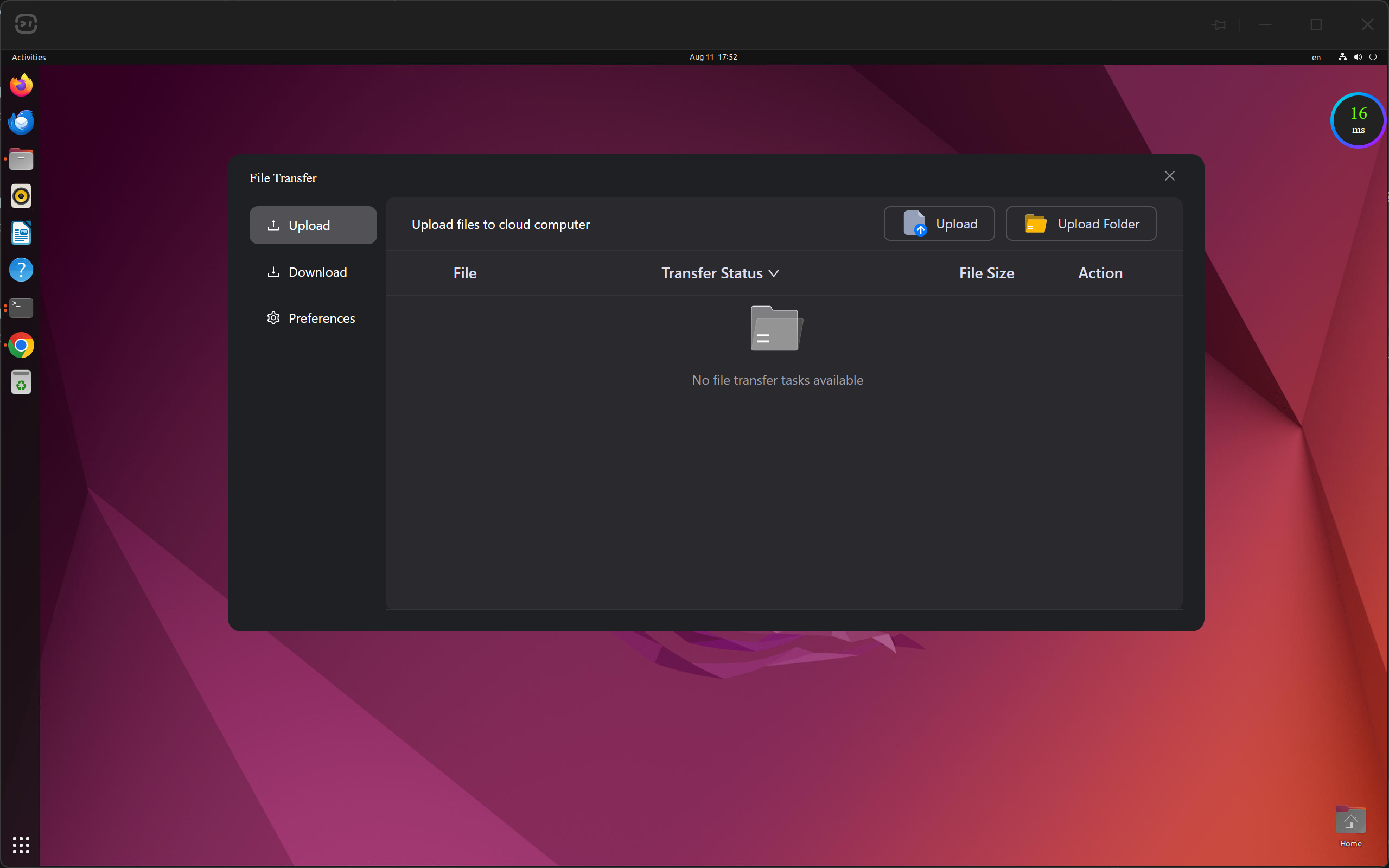Select the Upload sidebar tab
Image resolution: width=1389 pixels, height=868 pixels.
[313, 225]
